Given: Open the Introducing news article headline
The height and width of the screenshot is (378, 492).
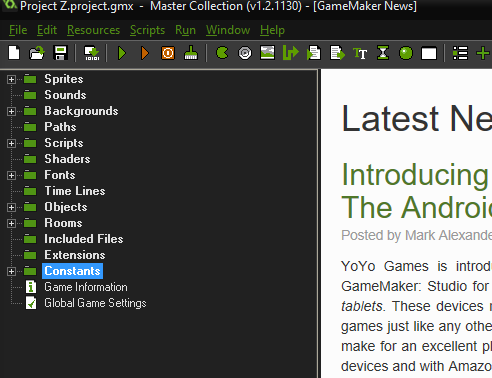Looking at the screenshot, I should point(416,191).
